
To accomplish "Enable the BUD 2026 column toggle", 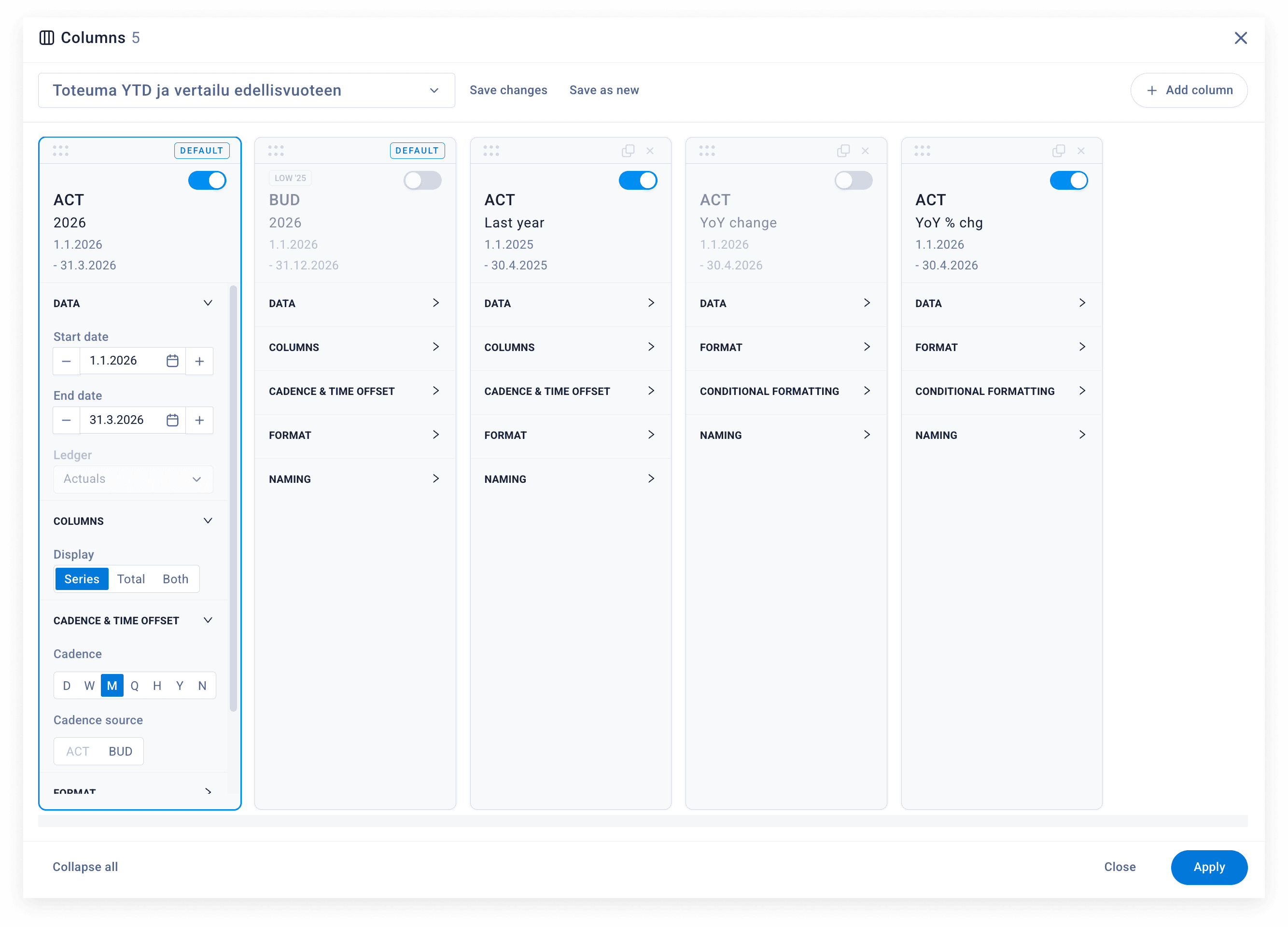I will click(422, 181).
